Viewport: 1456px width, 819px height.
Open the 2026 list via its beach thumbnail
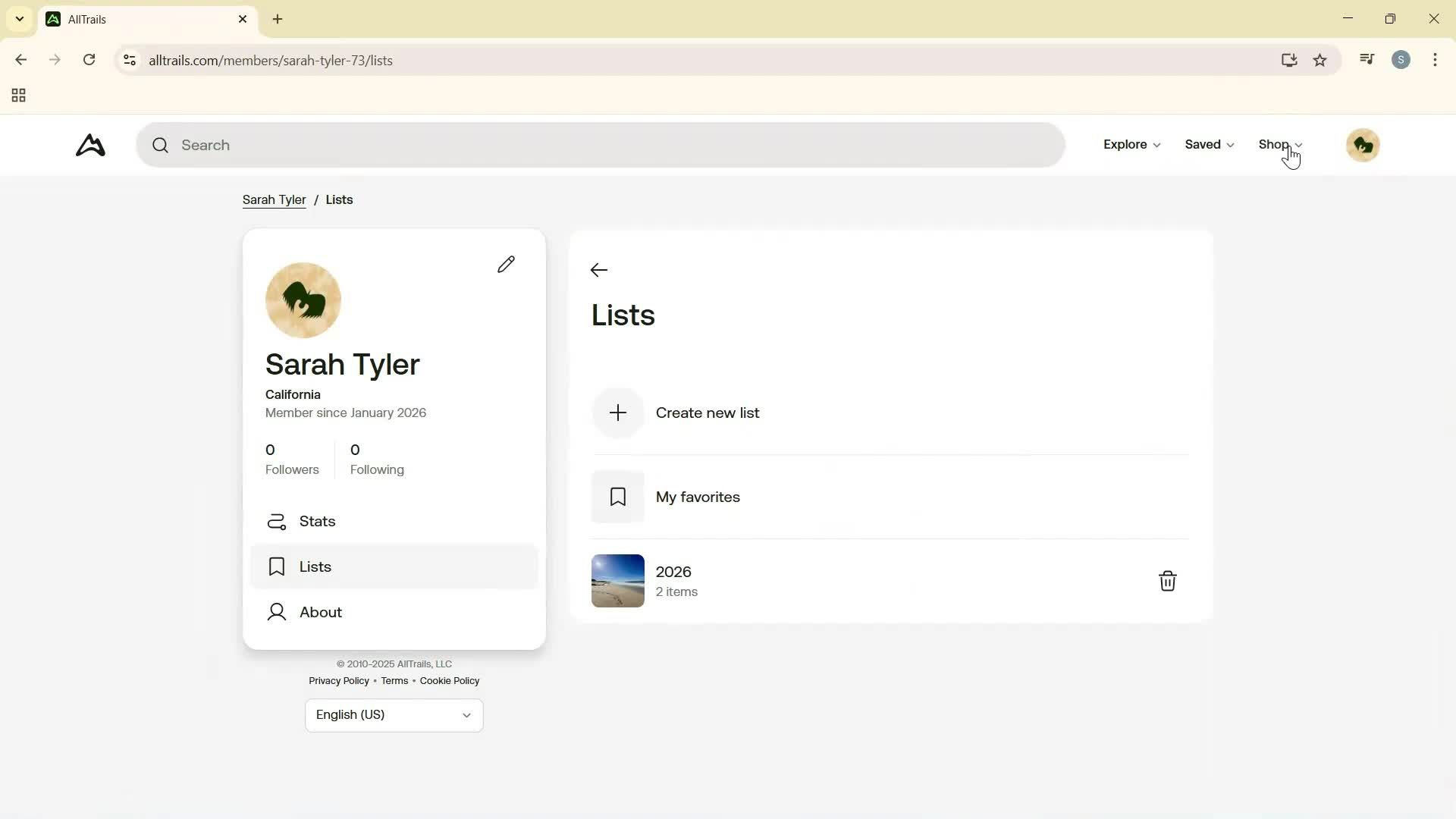[x=617, y=580]
